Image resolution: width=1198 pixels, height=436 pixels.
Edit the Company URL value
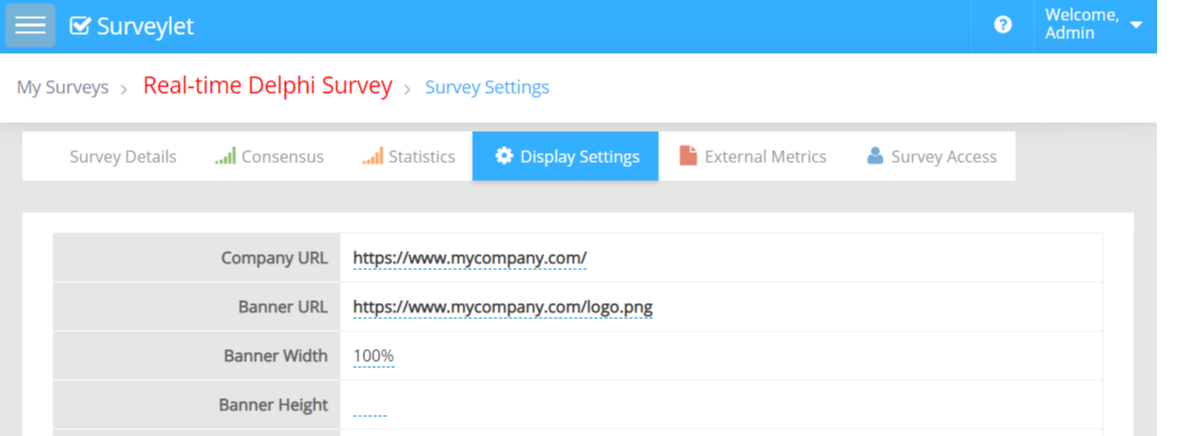pos(469,258)
